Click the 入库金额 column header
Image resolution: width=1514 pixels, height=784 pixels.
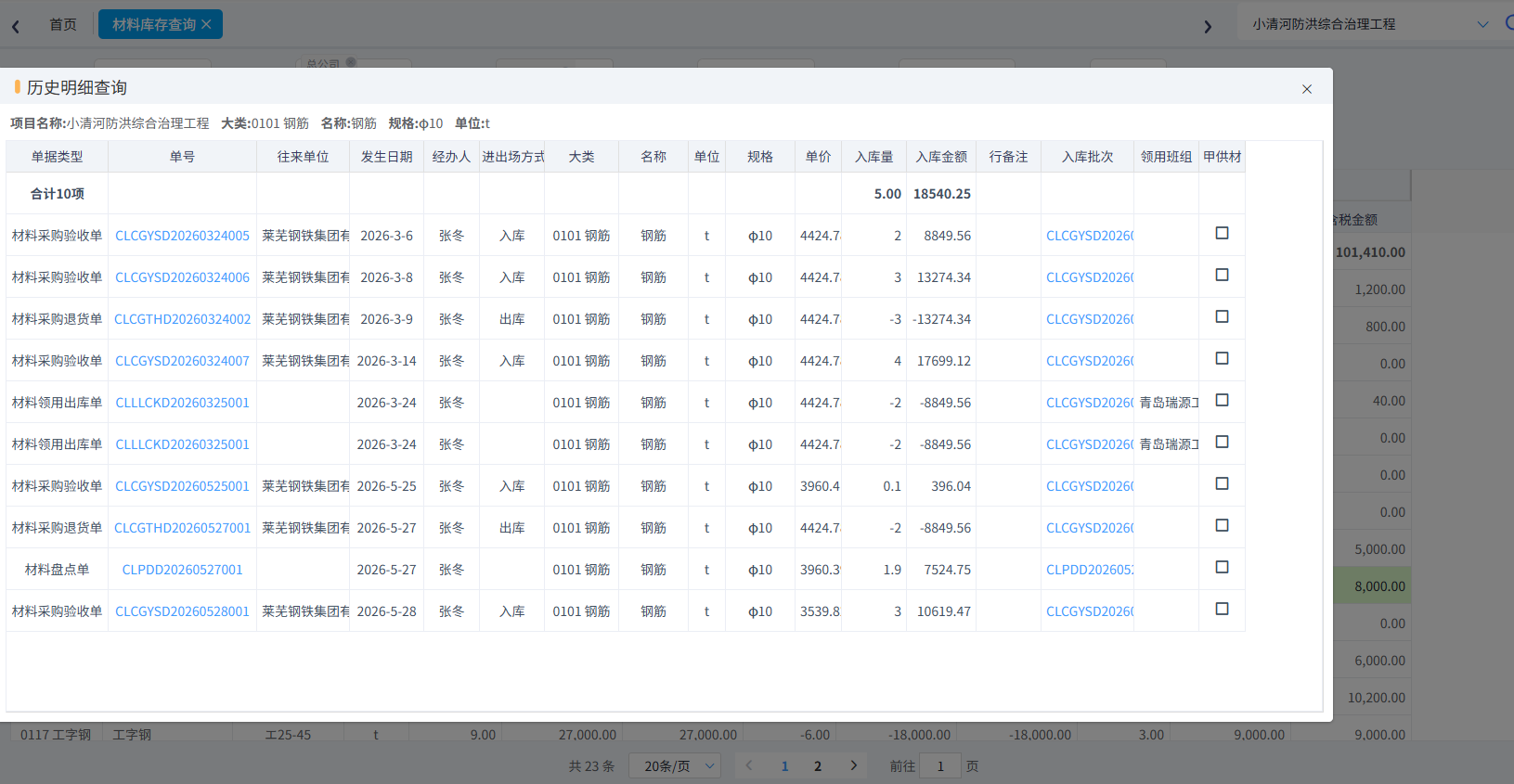pos(941,157)
